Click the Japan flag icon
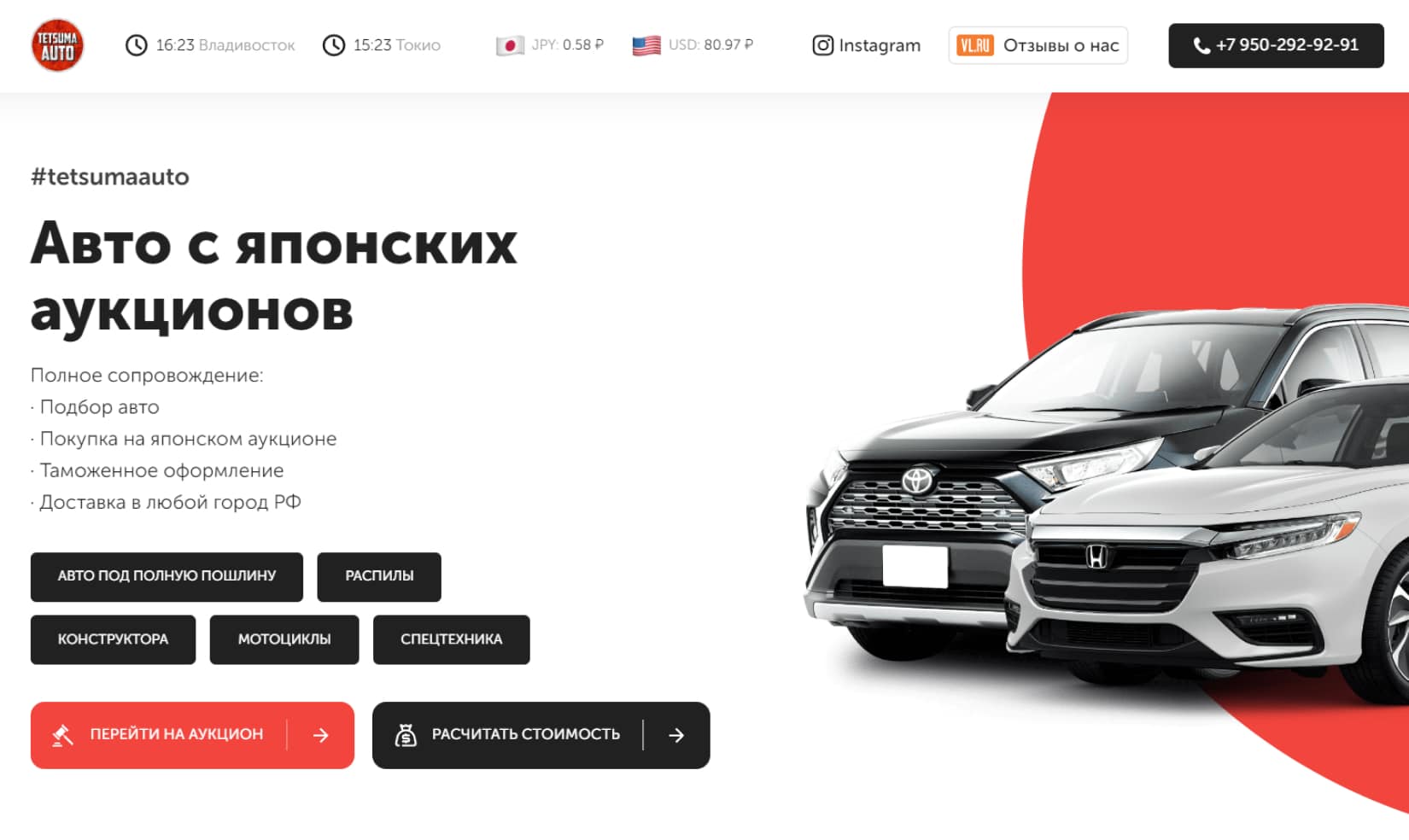 coord(510,45)
